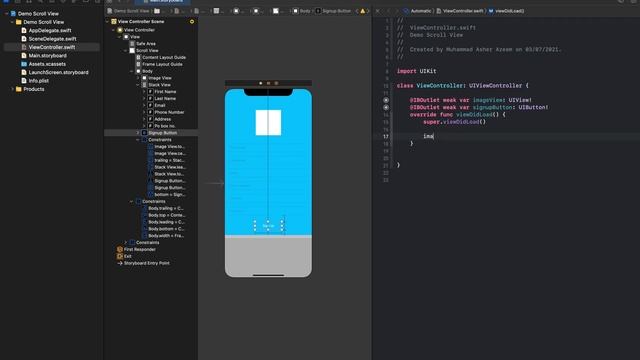
Task: Select the Signup Button outline row
Action: (x=151, y=133)
